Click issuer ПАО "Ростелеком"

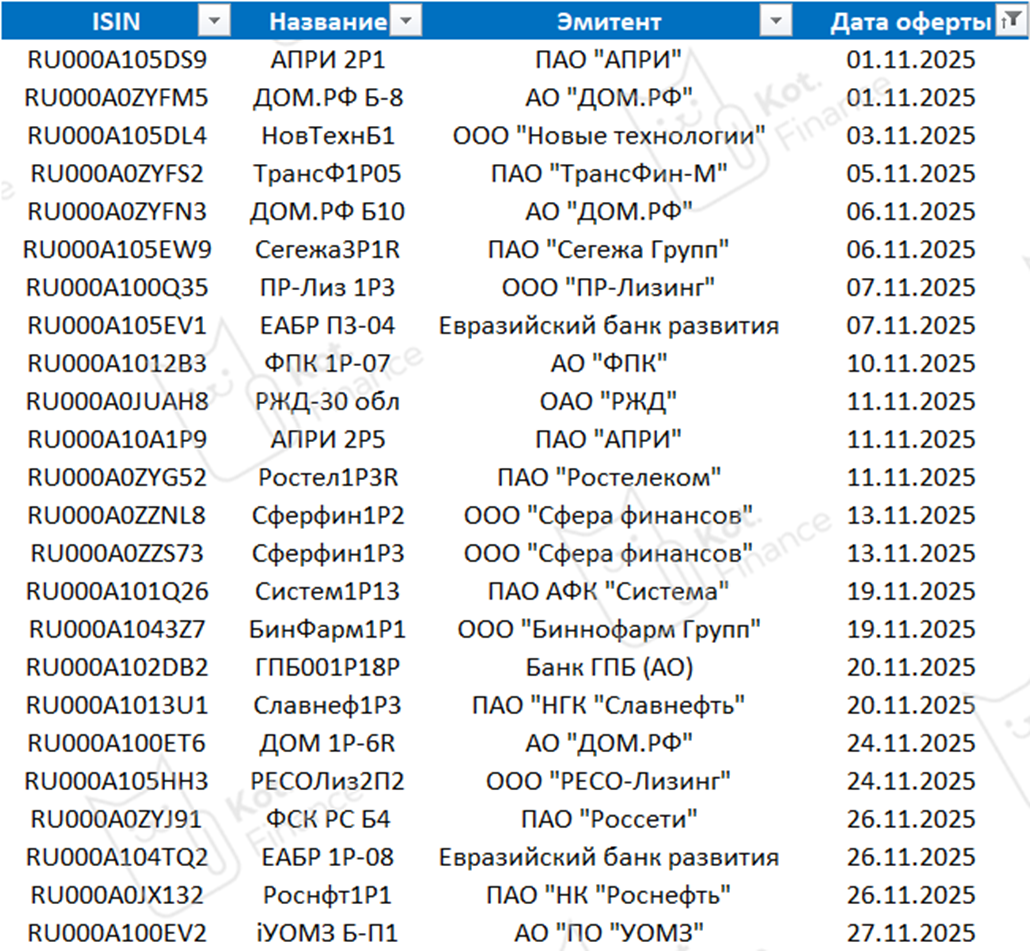point(608,477)
